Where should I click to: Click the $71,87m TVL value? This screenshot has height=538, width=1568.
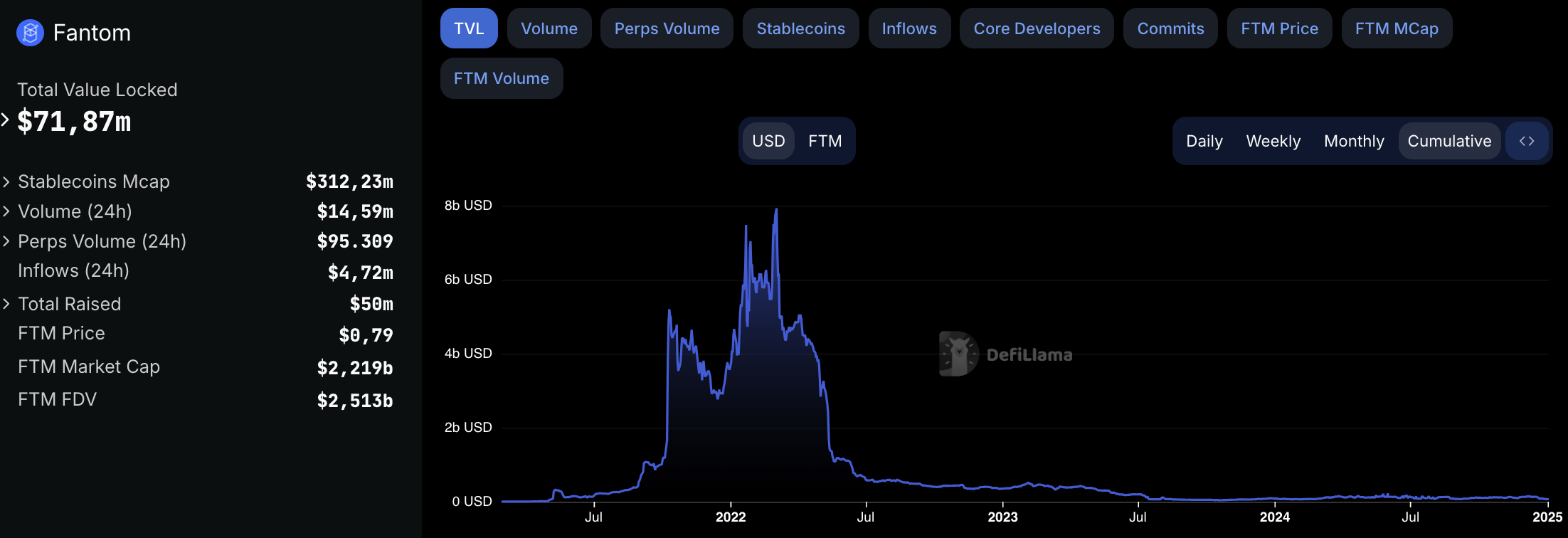74,122
